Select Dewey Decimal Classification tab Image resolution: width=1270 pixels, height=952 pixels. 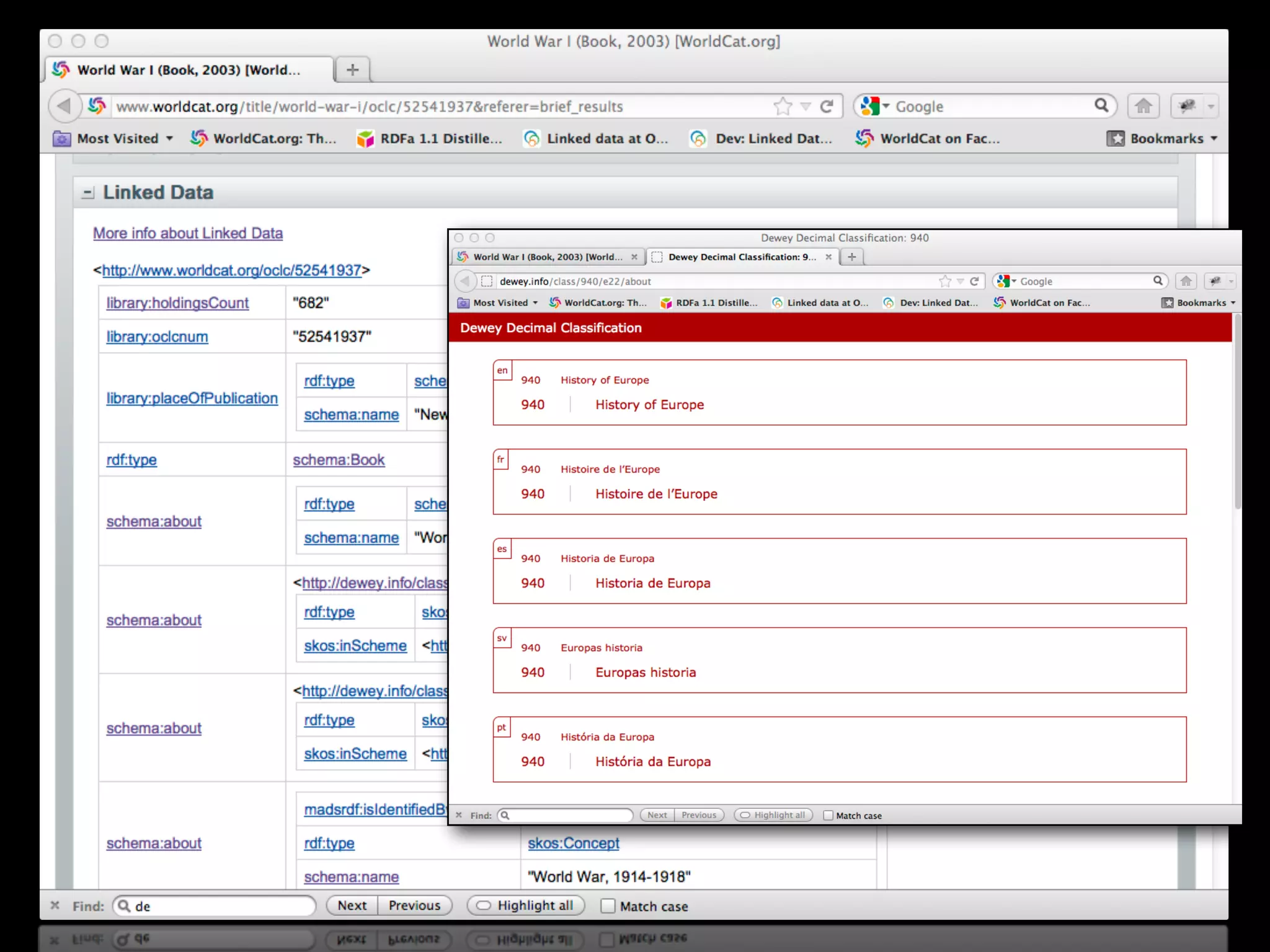[741, 257]
